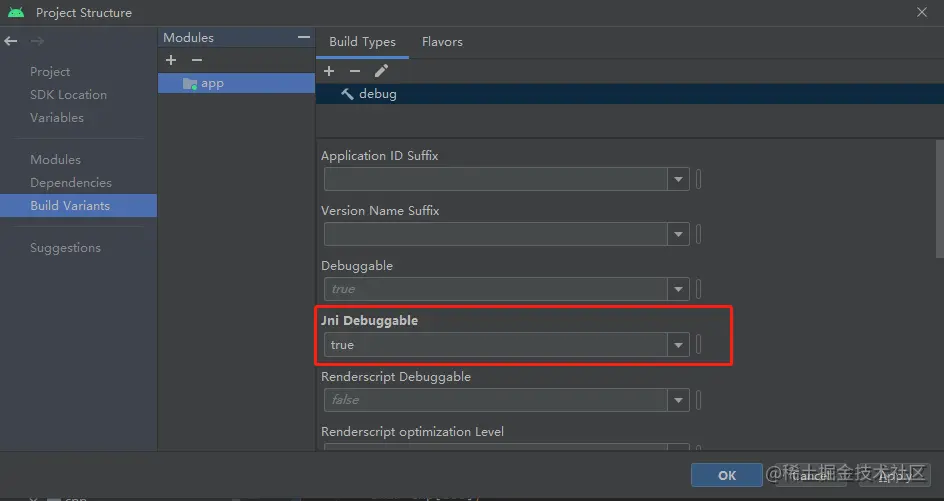Screen dimensions: 944x501
Task: Click the back navigation arrow
Action: pos(11,41)
